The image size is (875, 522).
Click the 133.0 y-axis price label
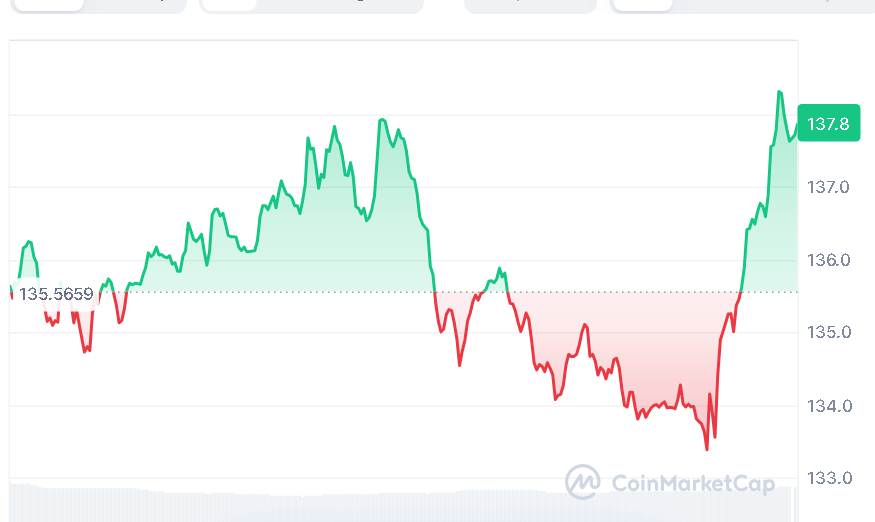tap(829, 478)
